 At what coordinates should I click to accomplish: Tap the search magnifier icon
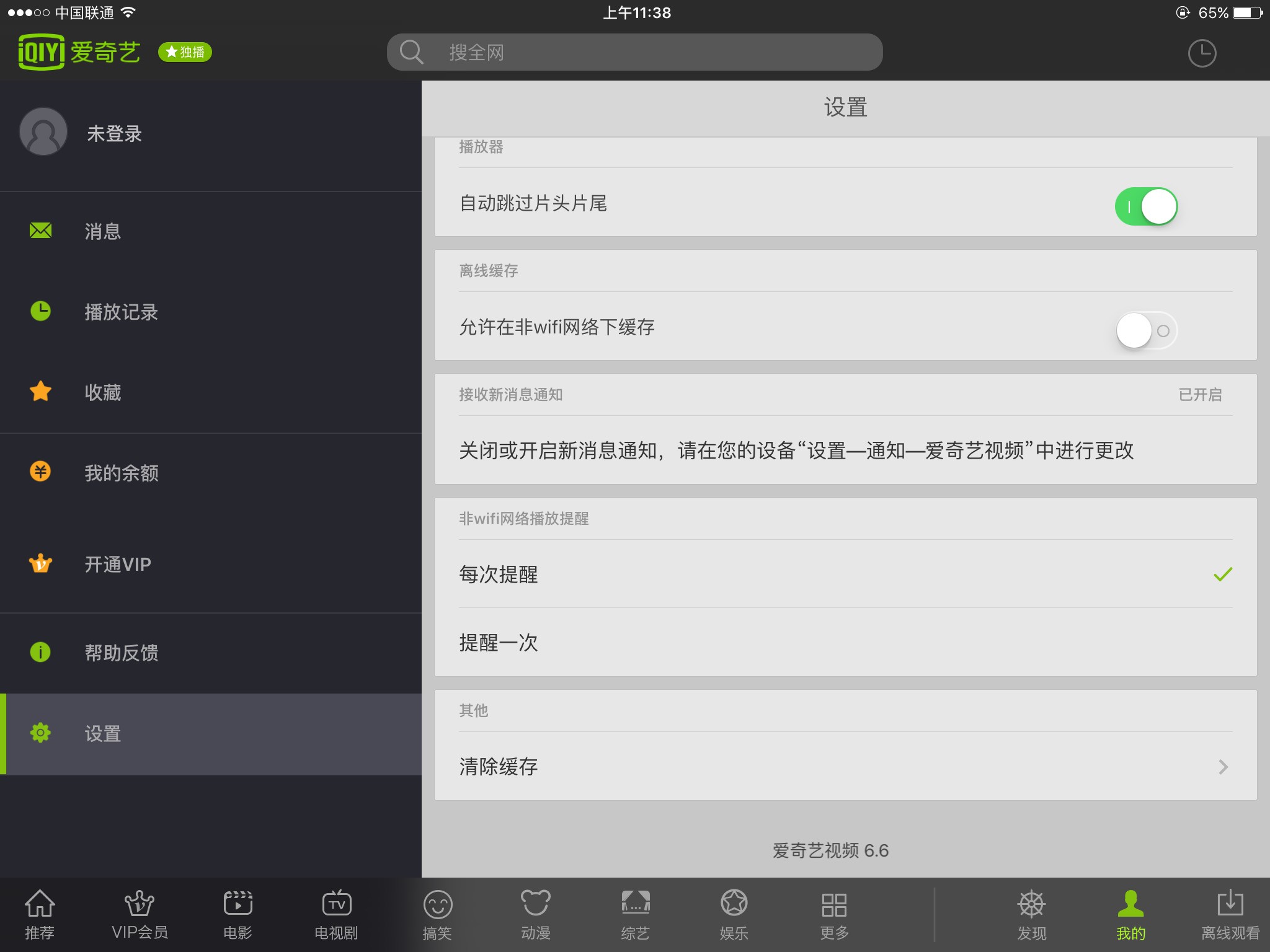coord(411,52)
